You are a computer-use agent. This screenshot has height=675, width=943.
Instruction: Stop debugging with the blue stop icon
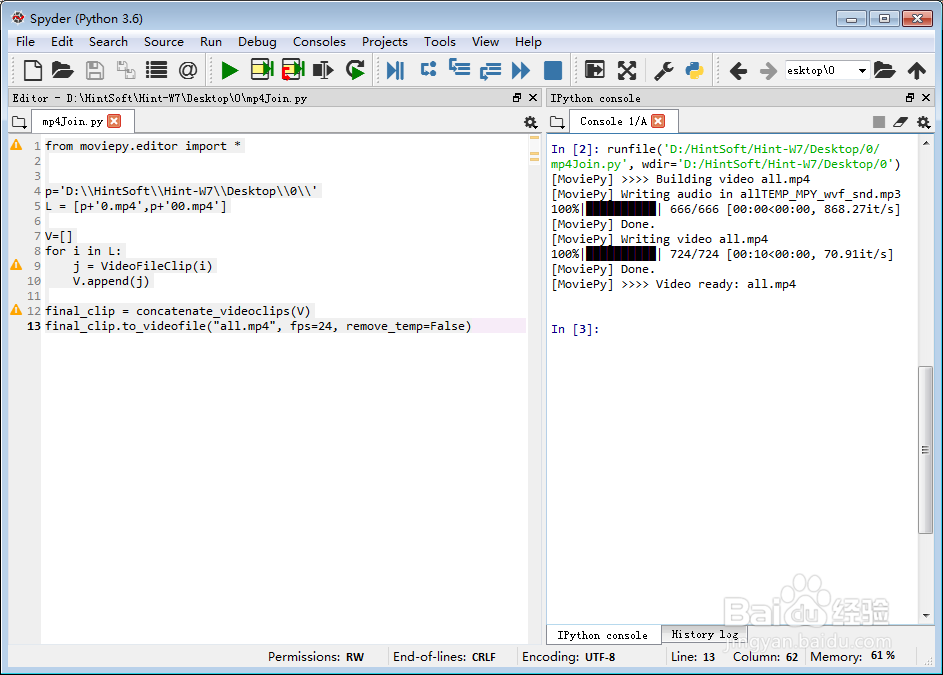point(552,70)
